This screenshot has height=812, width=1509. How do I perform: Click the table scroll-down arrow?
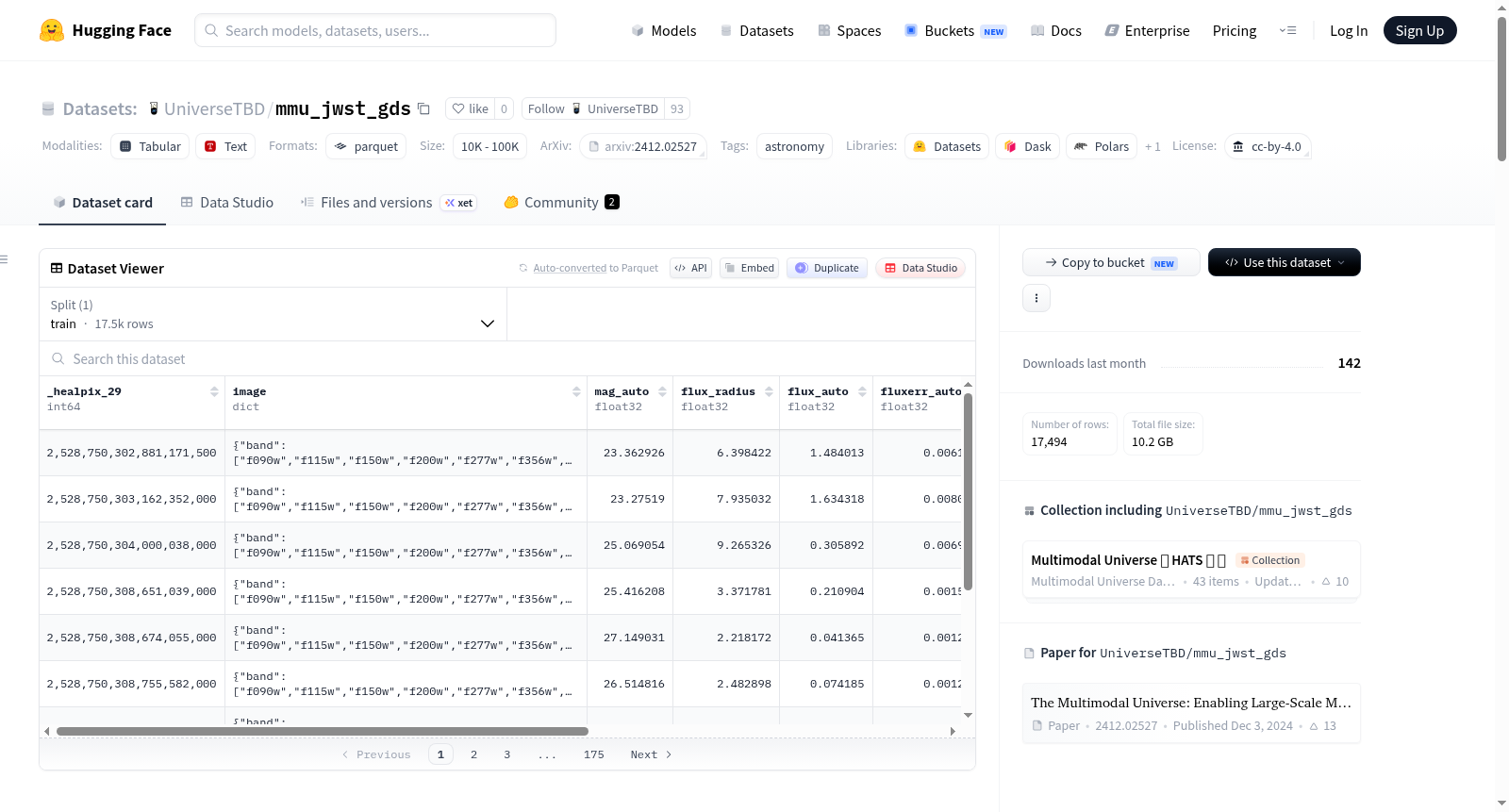click(x=968, y=716)
